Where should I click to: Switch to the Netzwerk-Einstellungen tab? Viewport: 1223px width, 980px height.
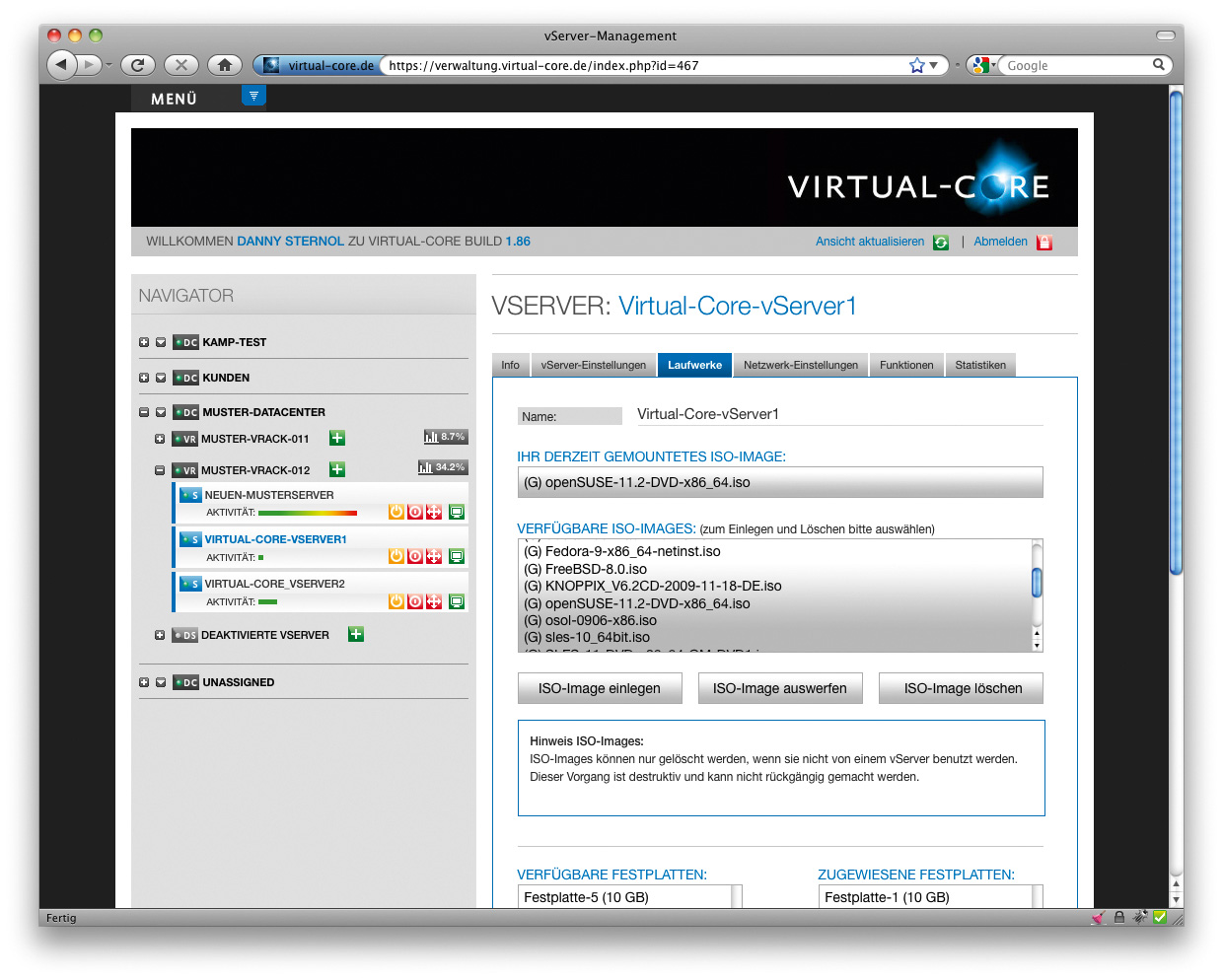(801, 365)
